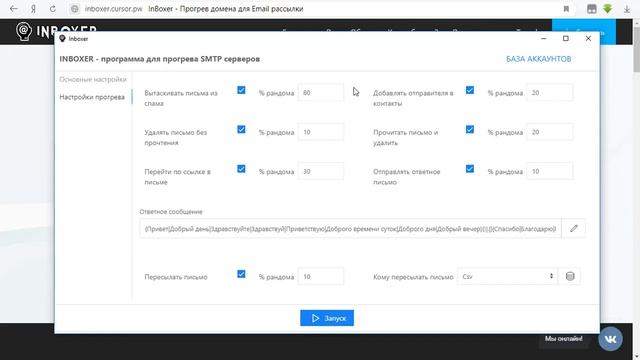Viewport: 640px width, 360px height.
Task: Click random percent field for Добавлять отправителя в контакты
Action: click(549, 93)
